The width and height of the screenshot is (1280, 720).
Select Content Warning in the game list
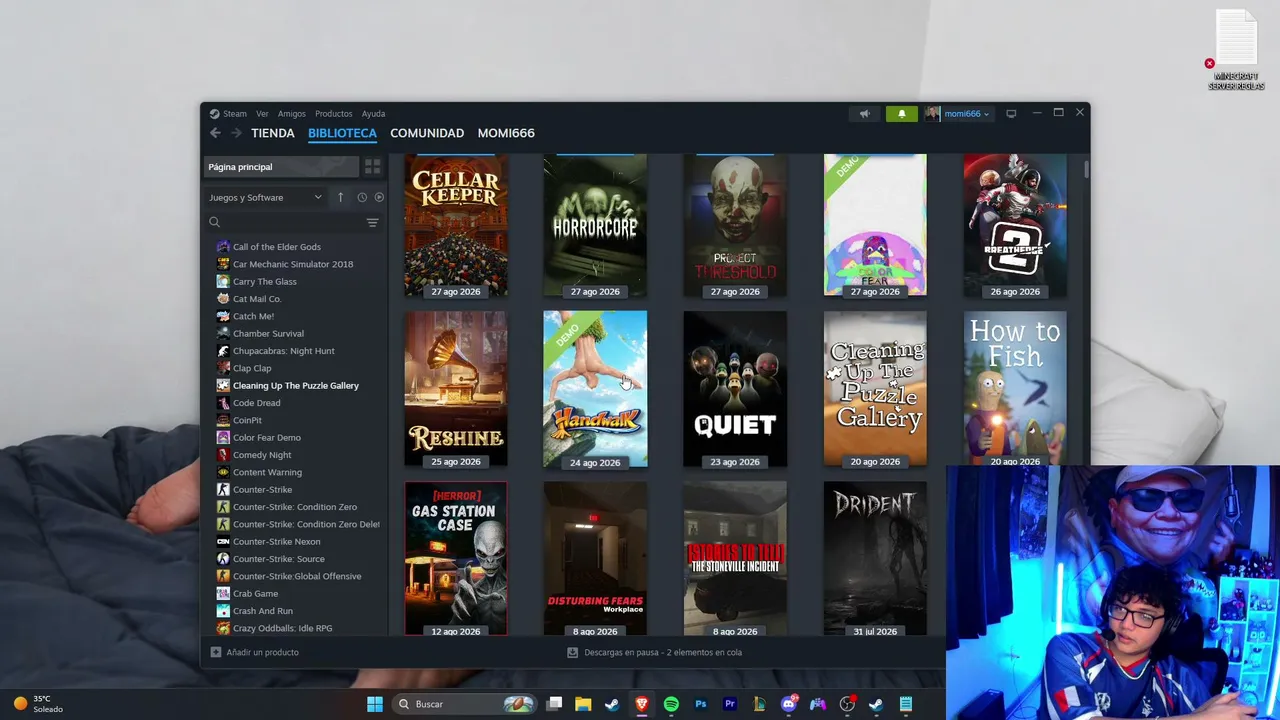[267, 472]
